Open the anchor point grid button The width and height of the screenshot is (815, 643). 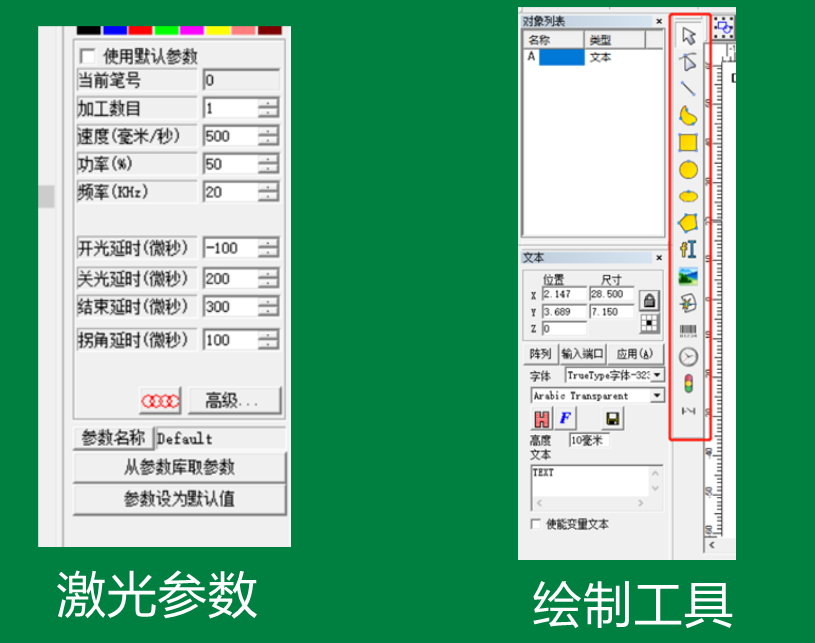649,323
